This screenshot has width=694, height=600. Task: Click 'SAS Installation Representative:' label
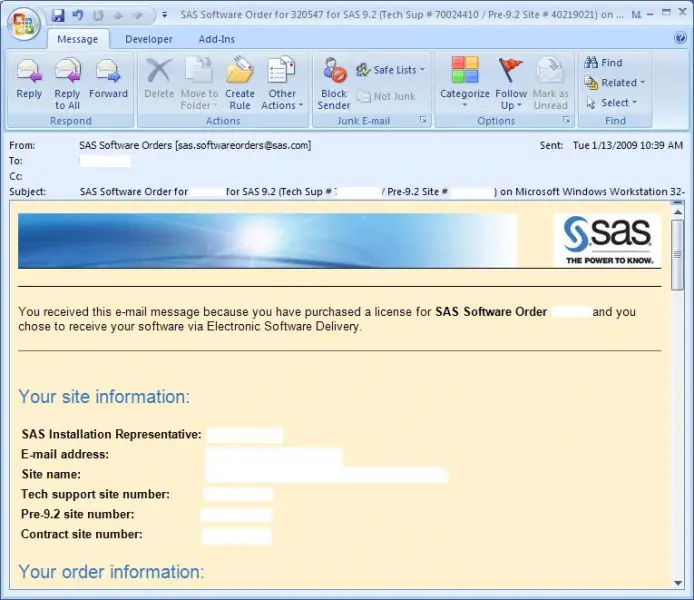tap(112, 434)
